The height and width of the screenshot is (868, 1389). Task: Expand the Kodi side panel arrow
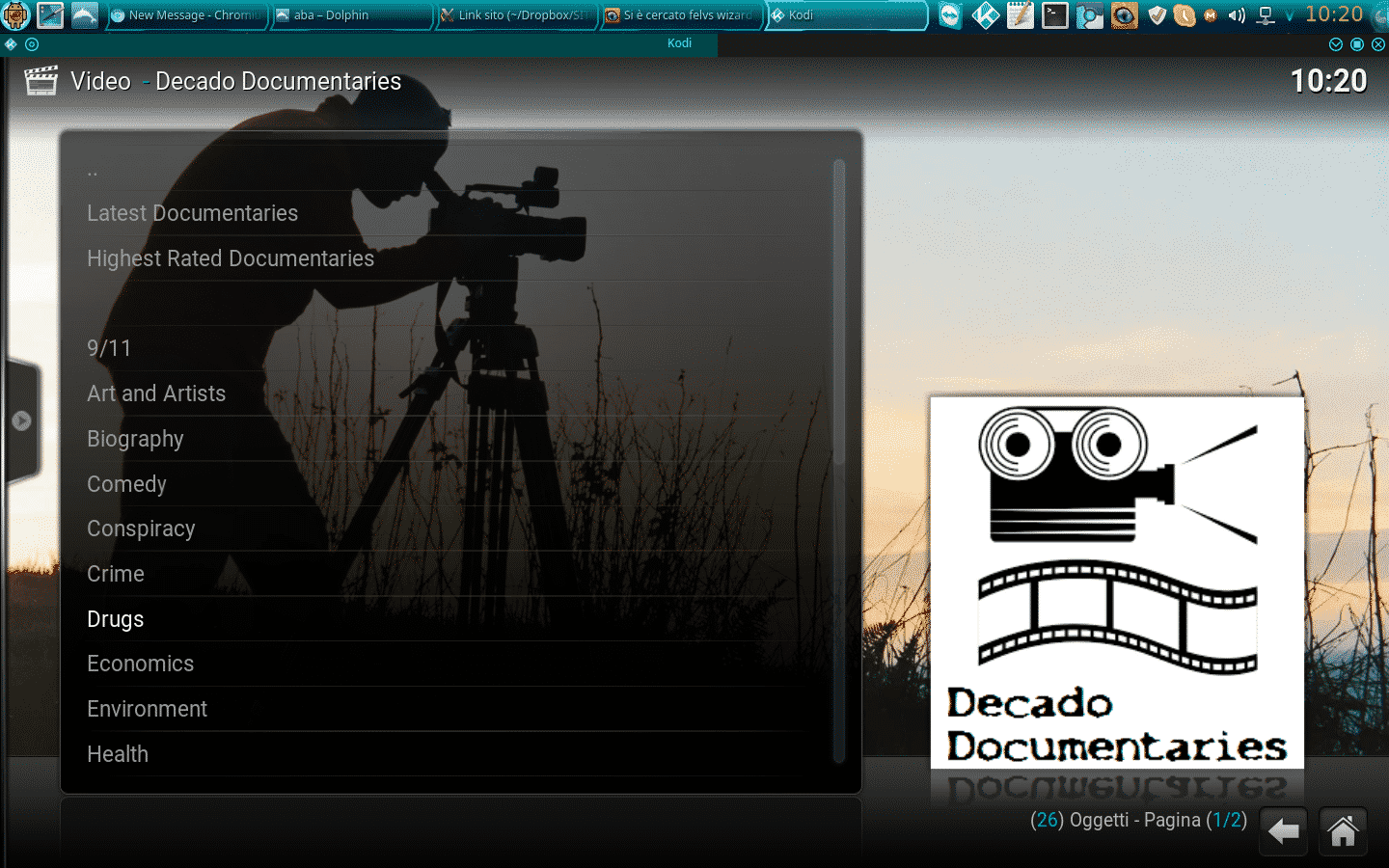pos(21,420)
